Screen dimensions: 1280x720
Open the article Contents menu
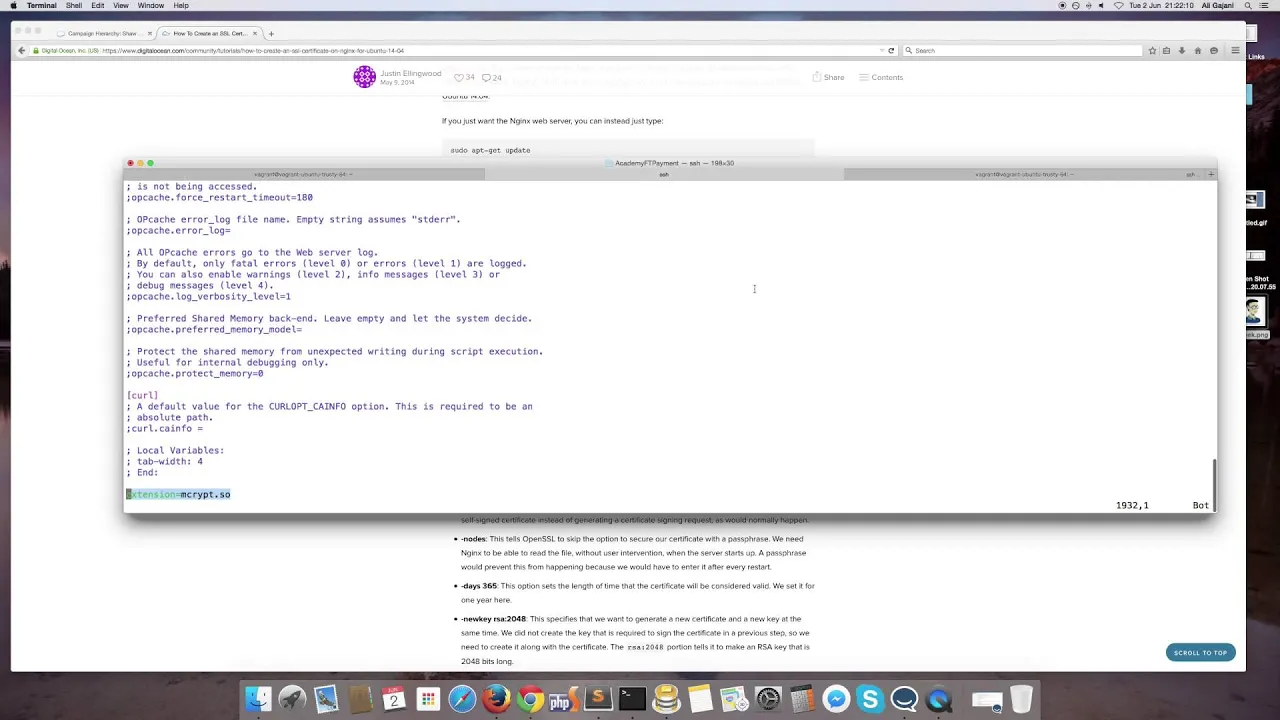point(881,77)
